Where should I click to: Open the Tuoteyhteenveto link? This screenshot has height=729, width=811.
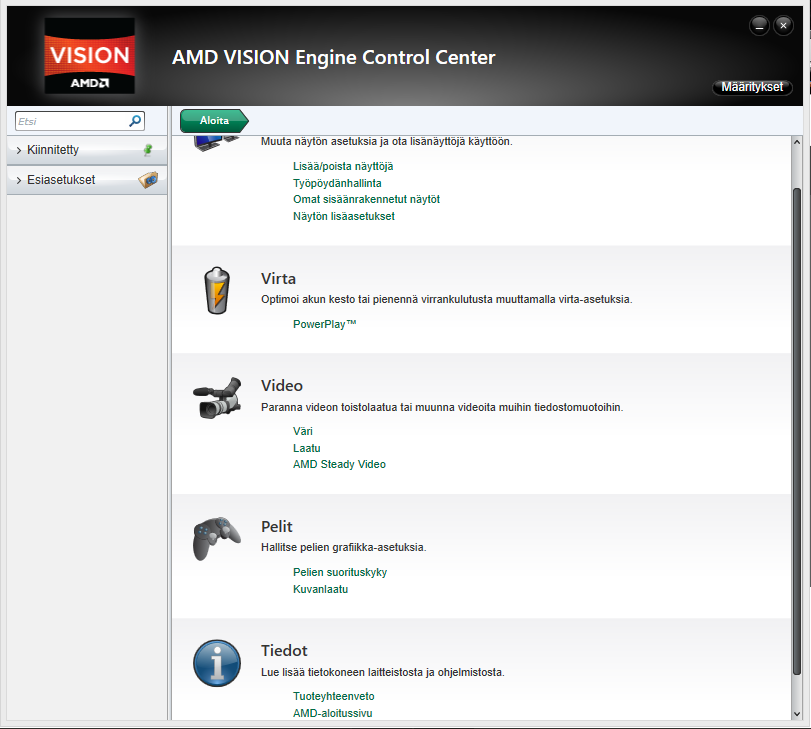click(x=333, y=696)
